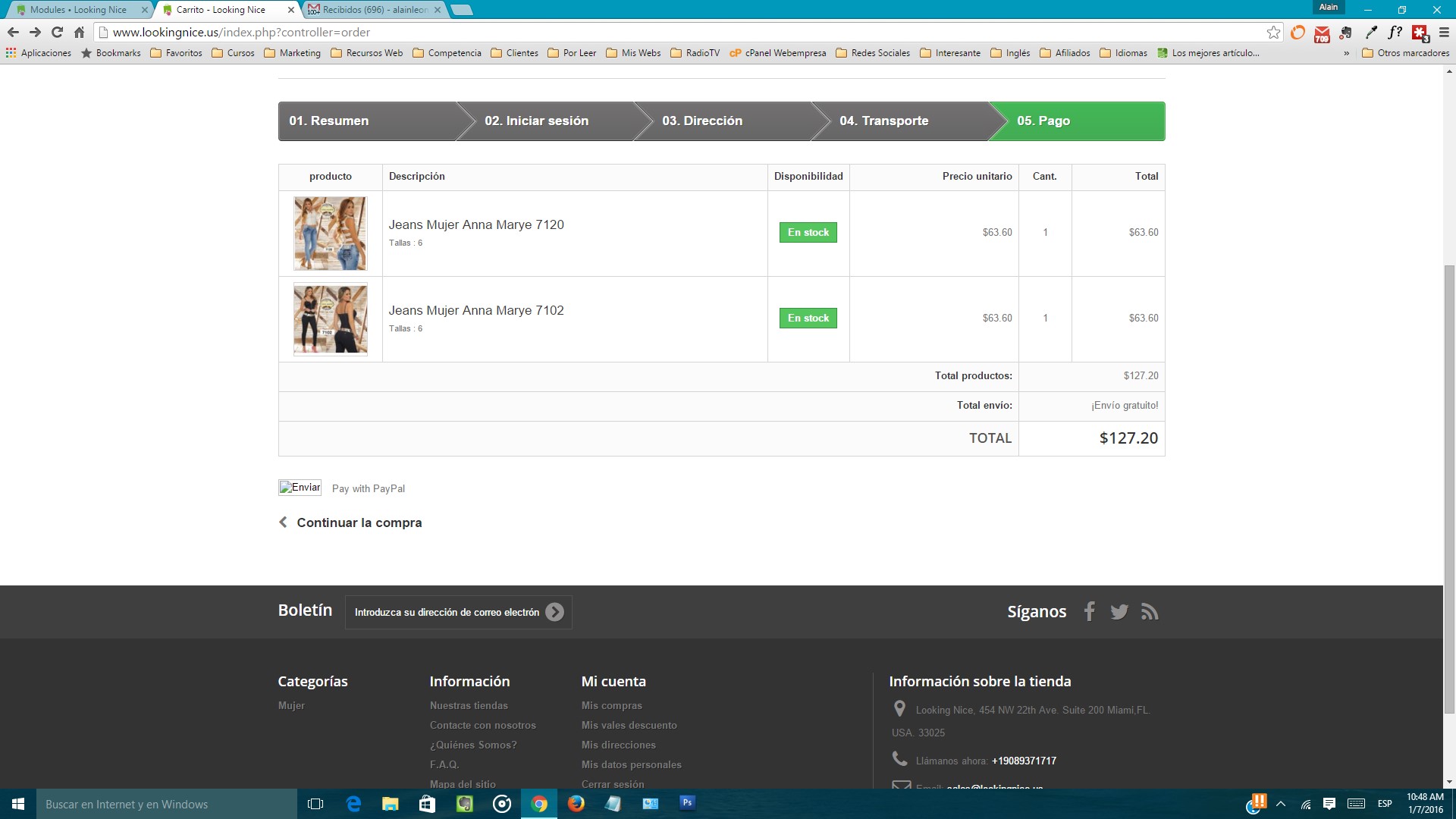Click the RSS feed icon in footer
Image resolution: width=1456 pixels, height=819 pixels.
(x=1150, y=611)
